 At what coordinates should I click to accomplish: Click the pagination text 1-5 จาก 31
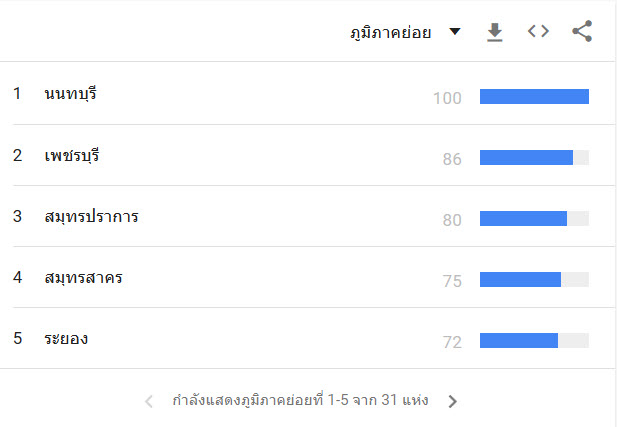point(362,400)
